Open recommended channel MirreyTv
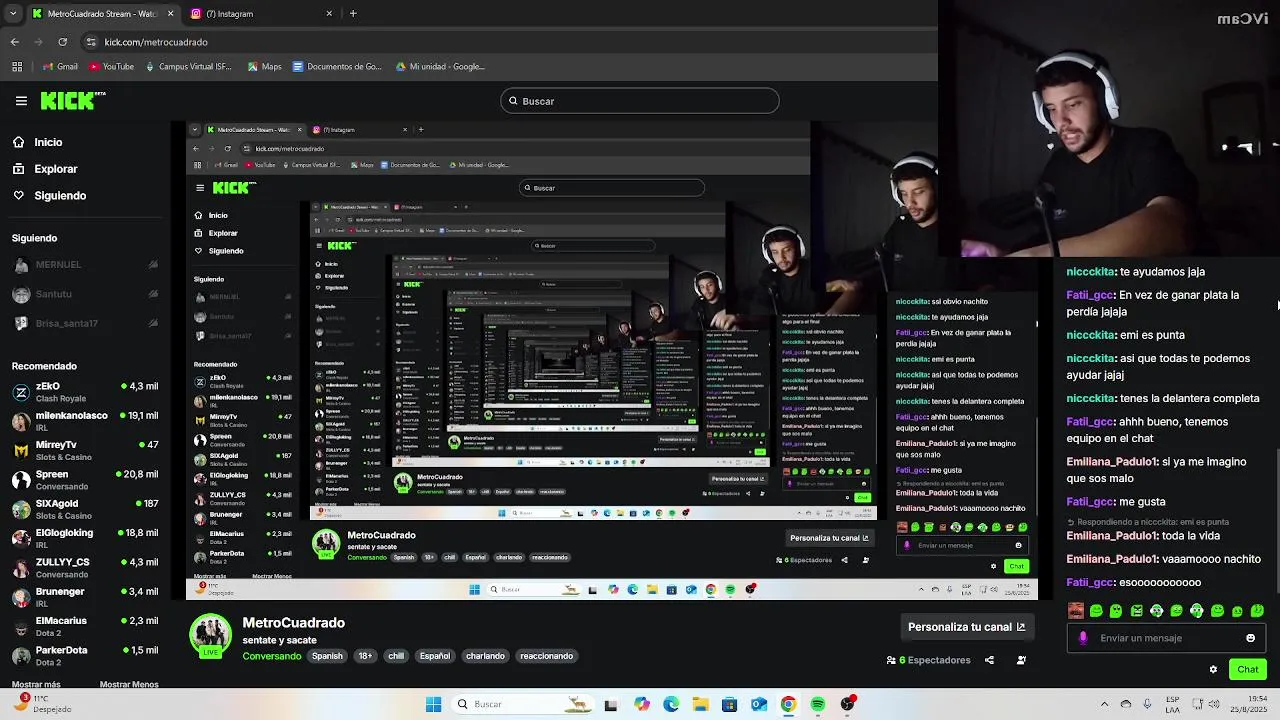 85,450
